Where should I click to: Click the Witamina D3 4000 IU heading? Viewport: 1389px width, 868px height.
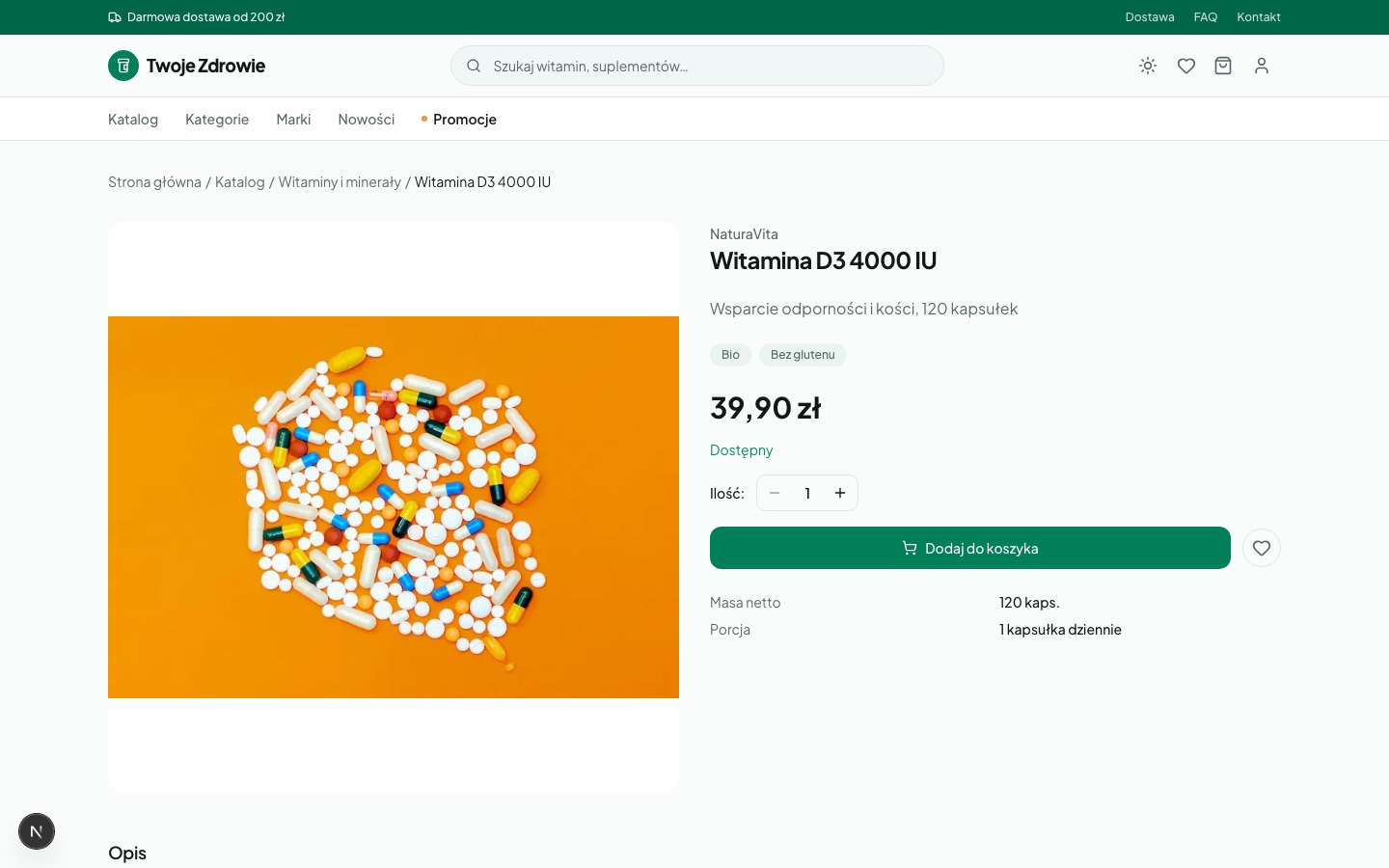click(x=823, y=260)
